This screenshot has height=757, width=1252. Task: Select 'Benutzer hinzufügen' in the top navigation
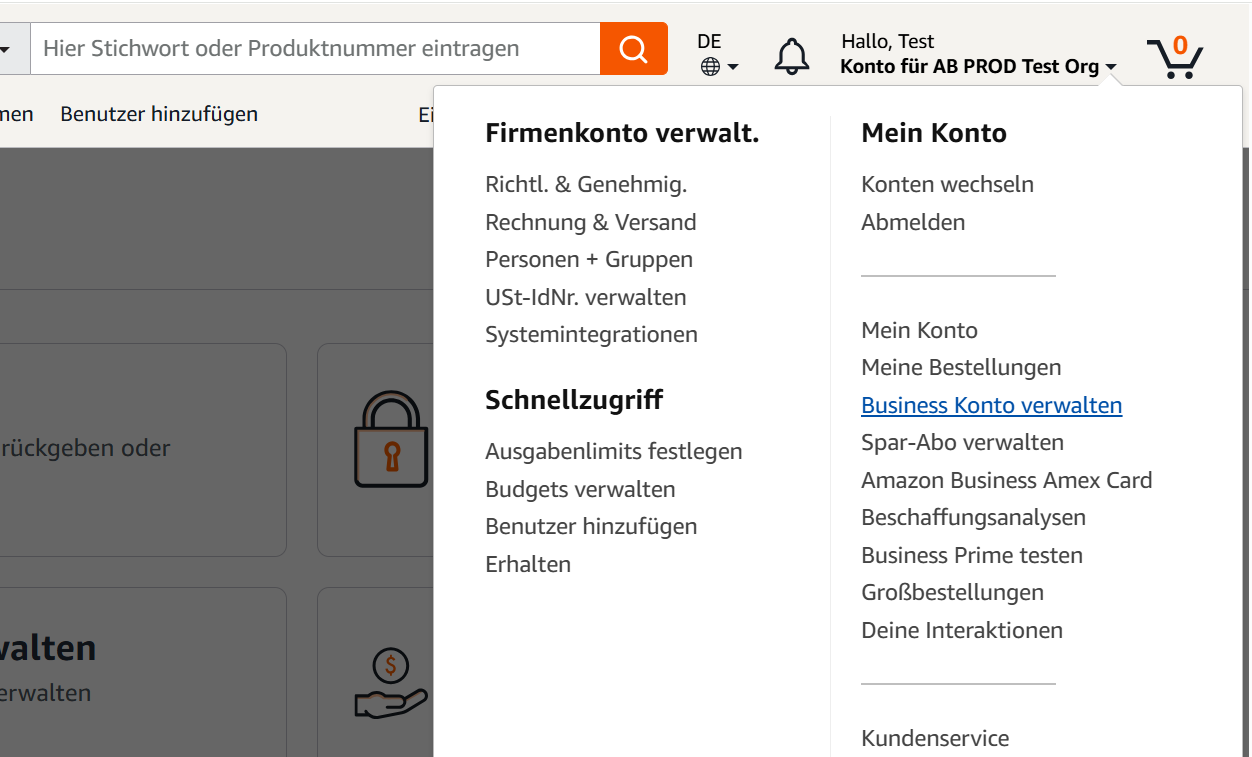pyautogui.click(x=159, y=114)
